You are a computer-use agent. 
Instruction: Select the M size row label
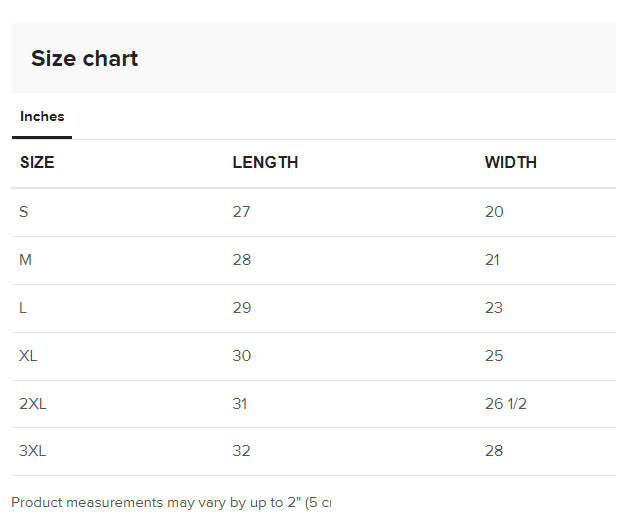pyautogui.click(x=26, y=260)
